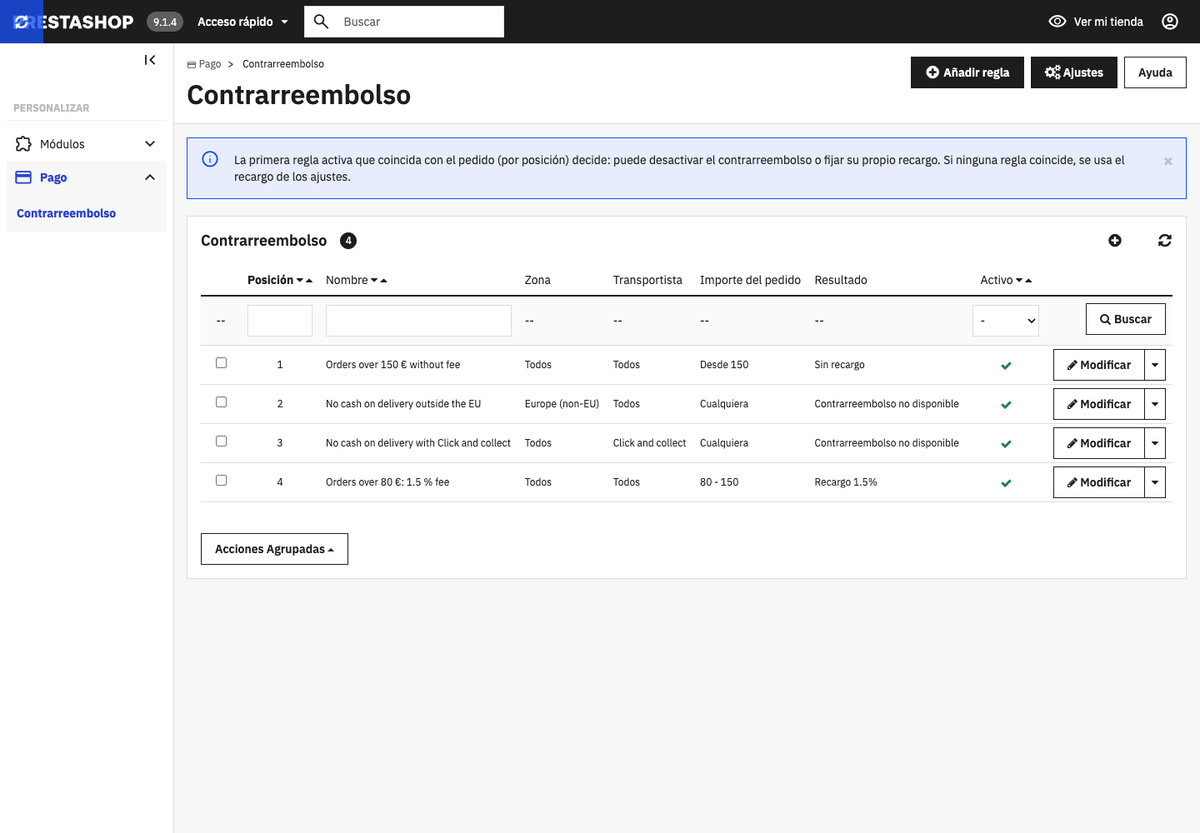Click active checkmark for rule 1
1200x833 pixels.
(1006, 365)
